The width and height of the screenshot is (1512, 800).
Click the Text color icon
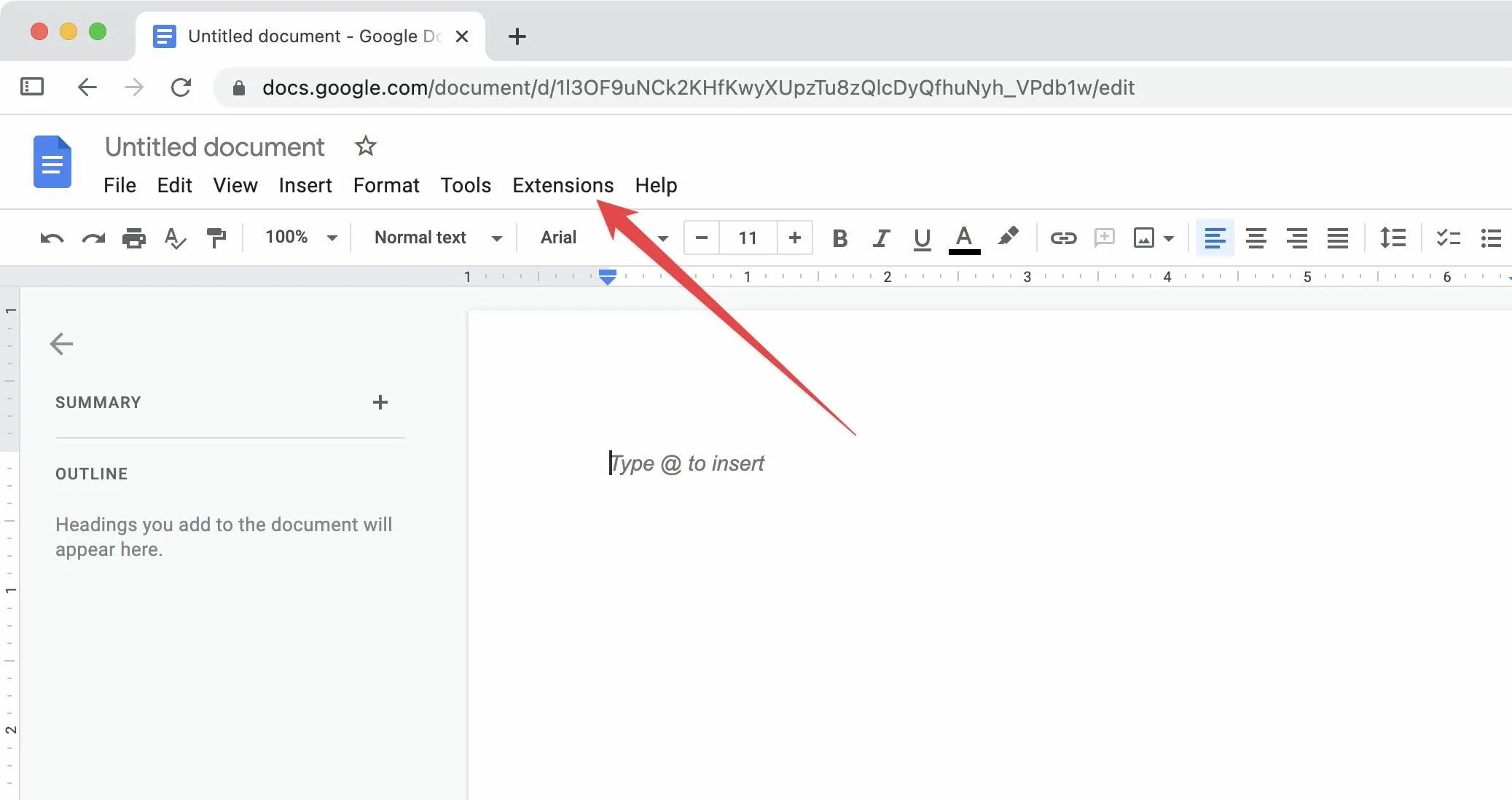point(962,238)
